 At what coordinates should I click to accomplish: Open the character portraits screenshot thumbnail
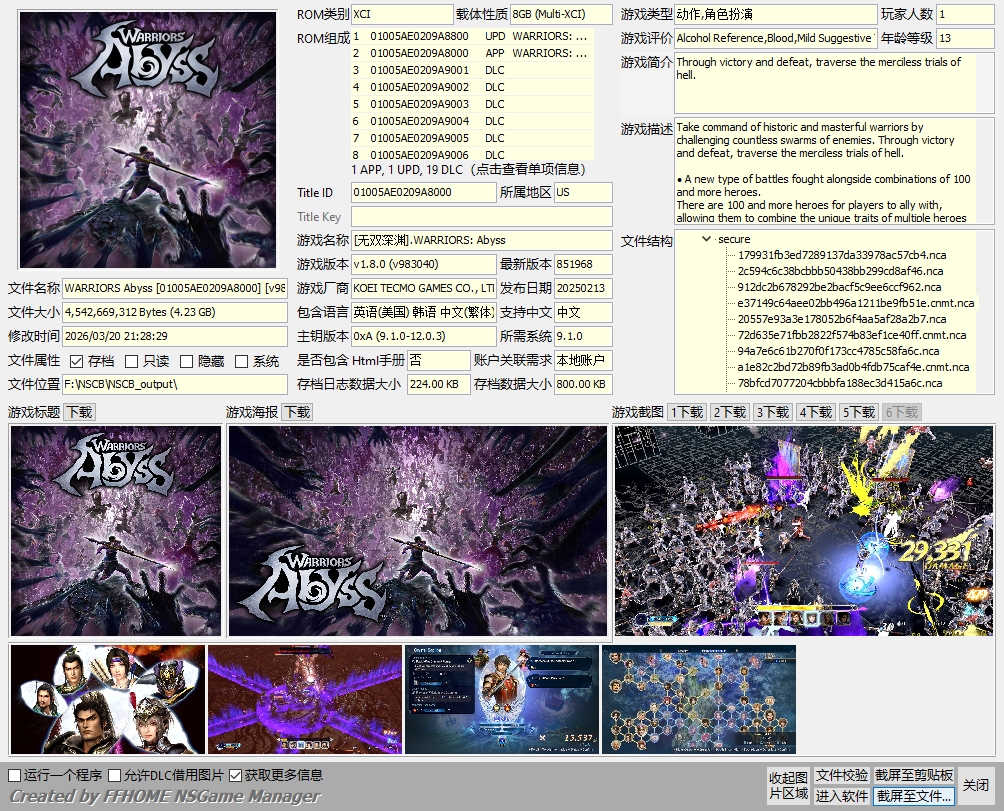click(x=107, y=699)
